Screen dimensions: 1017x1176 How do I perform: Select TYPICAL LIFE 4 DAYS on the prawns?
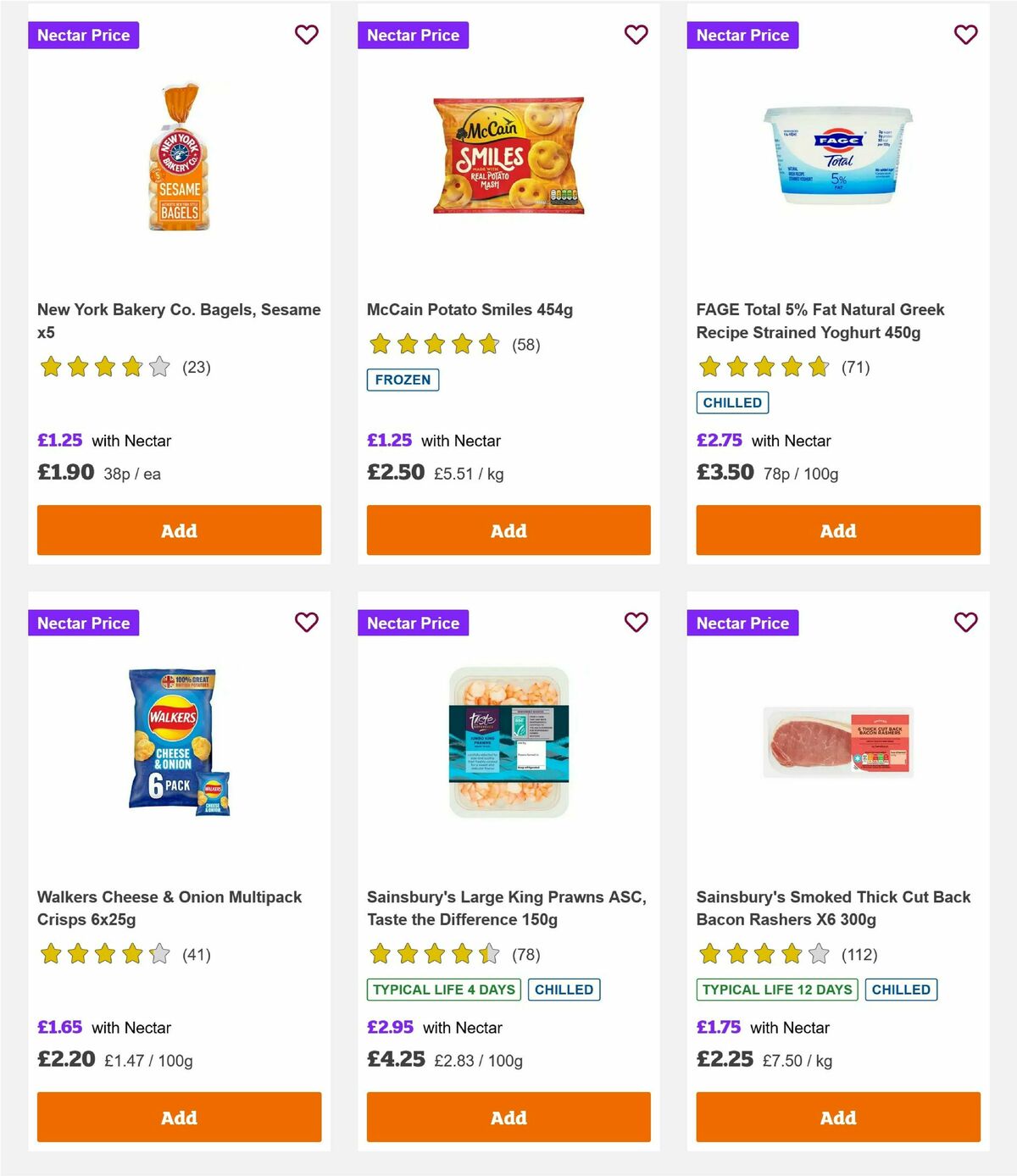[x=442, y=989]
